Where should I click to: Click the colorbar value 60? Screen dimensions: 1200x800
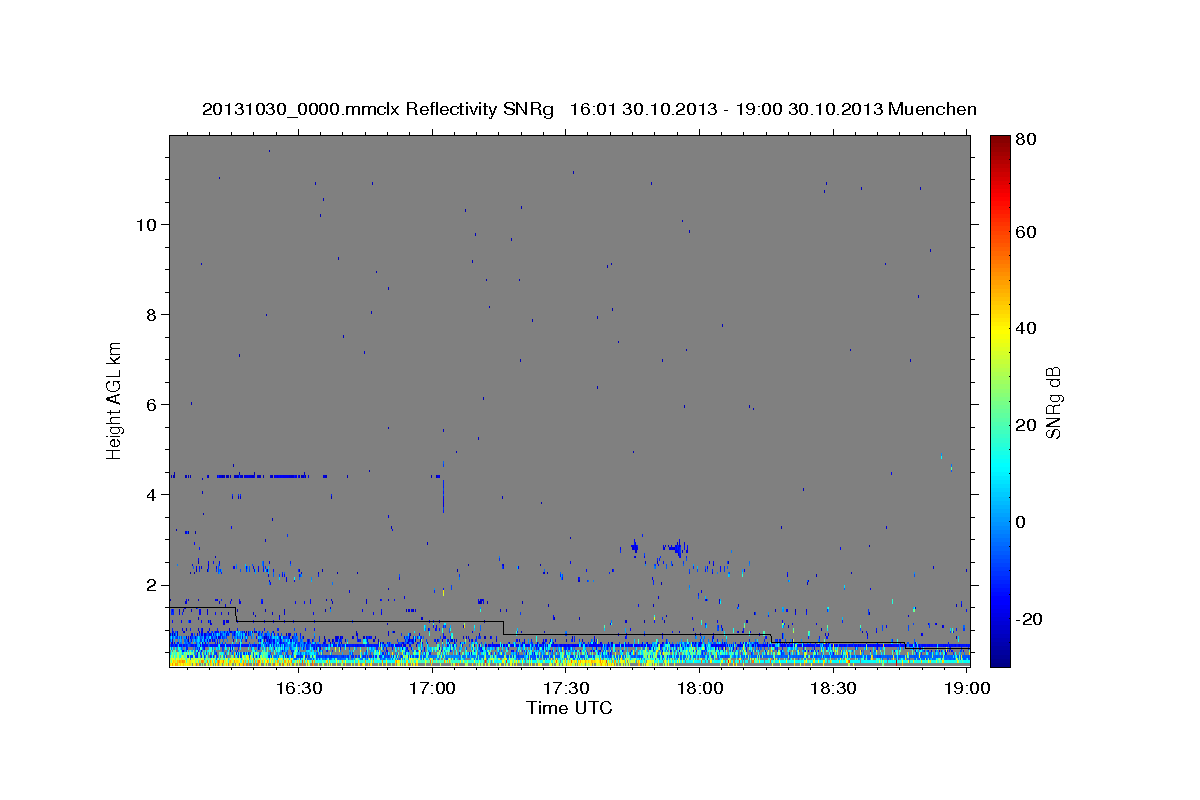click(x=1027, y=232)
